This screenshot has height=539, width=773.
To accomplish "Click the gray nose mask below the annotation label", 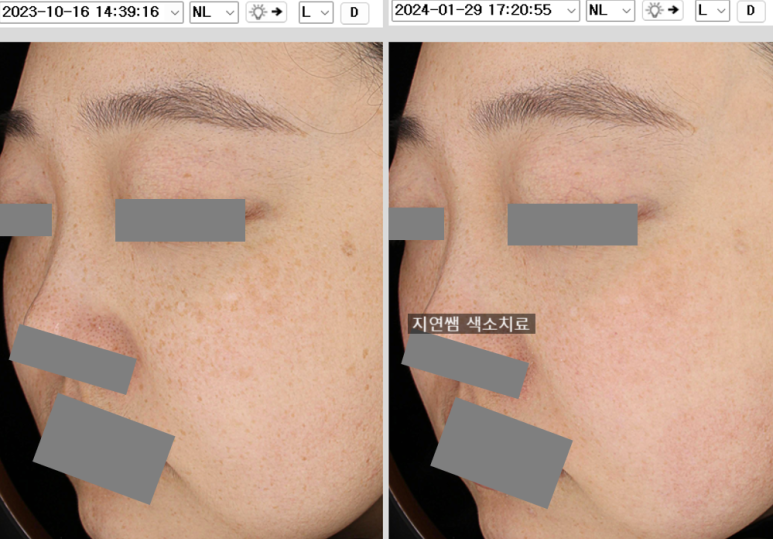I will (465, 366).
